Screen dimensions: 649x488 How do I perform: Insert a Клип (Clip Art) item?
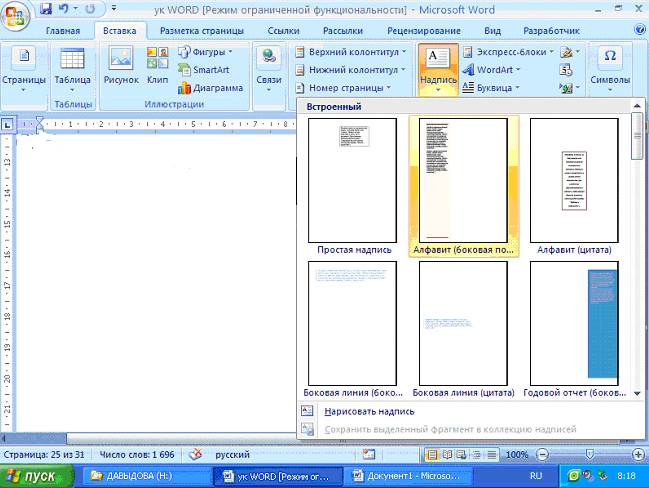[157, 65]
